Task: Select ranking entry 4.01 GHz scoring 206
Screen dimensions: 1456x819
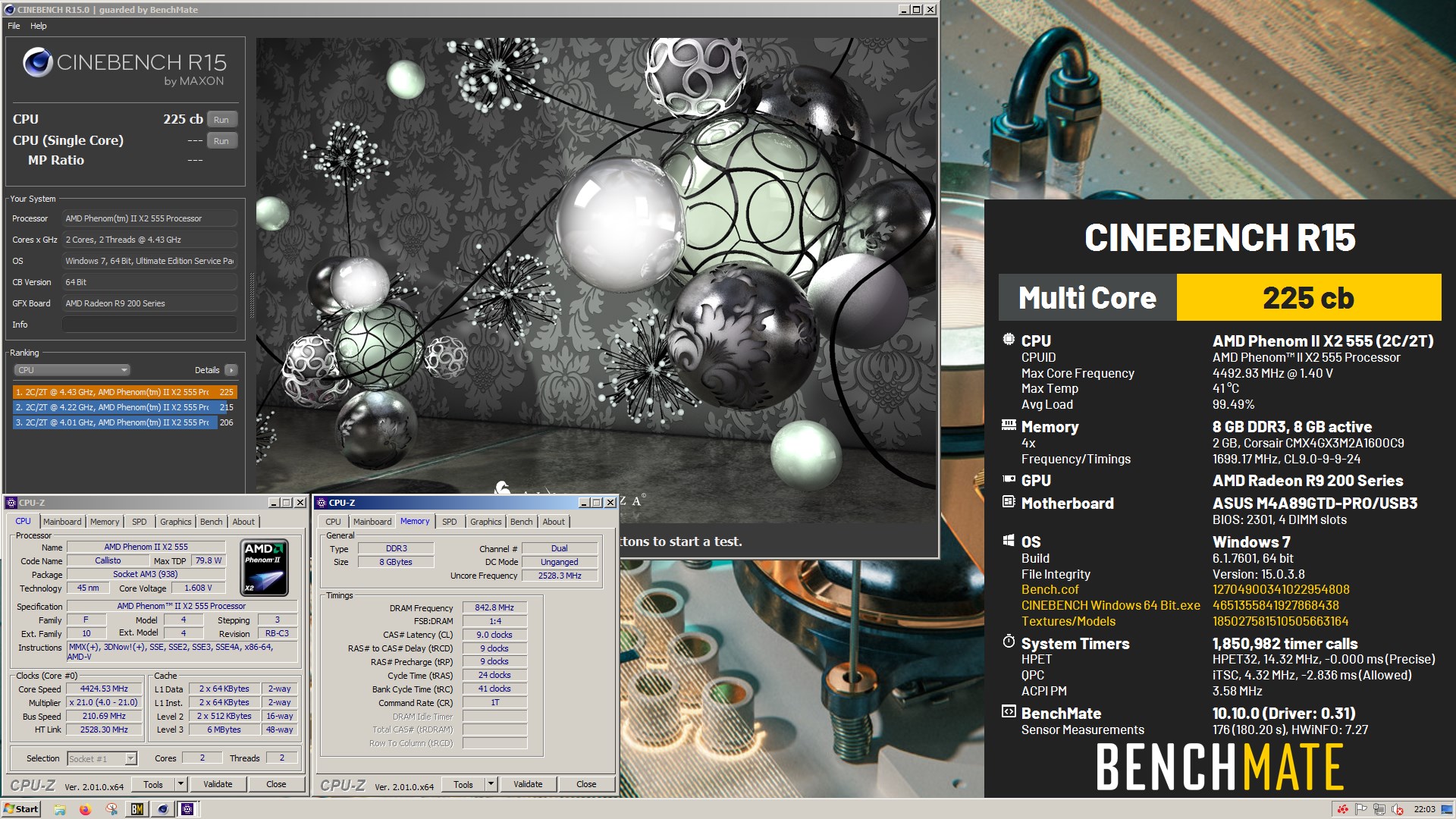Action: (125, 422)
